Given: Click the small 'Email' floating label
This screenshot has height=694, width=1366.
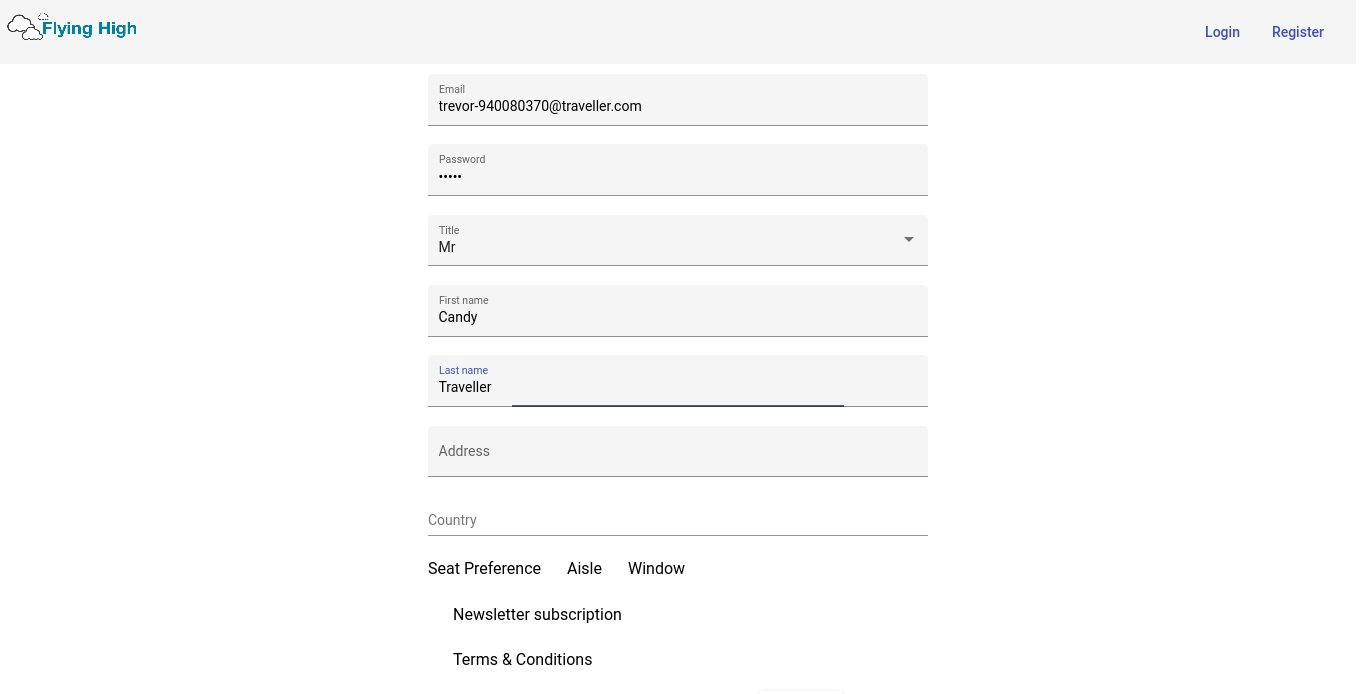Looking at the screenshot, I should [x=452, y=89].
